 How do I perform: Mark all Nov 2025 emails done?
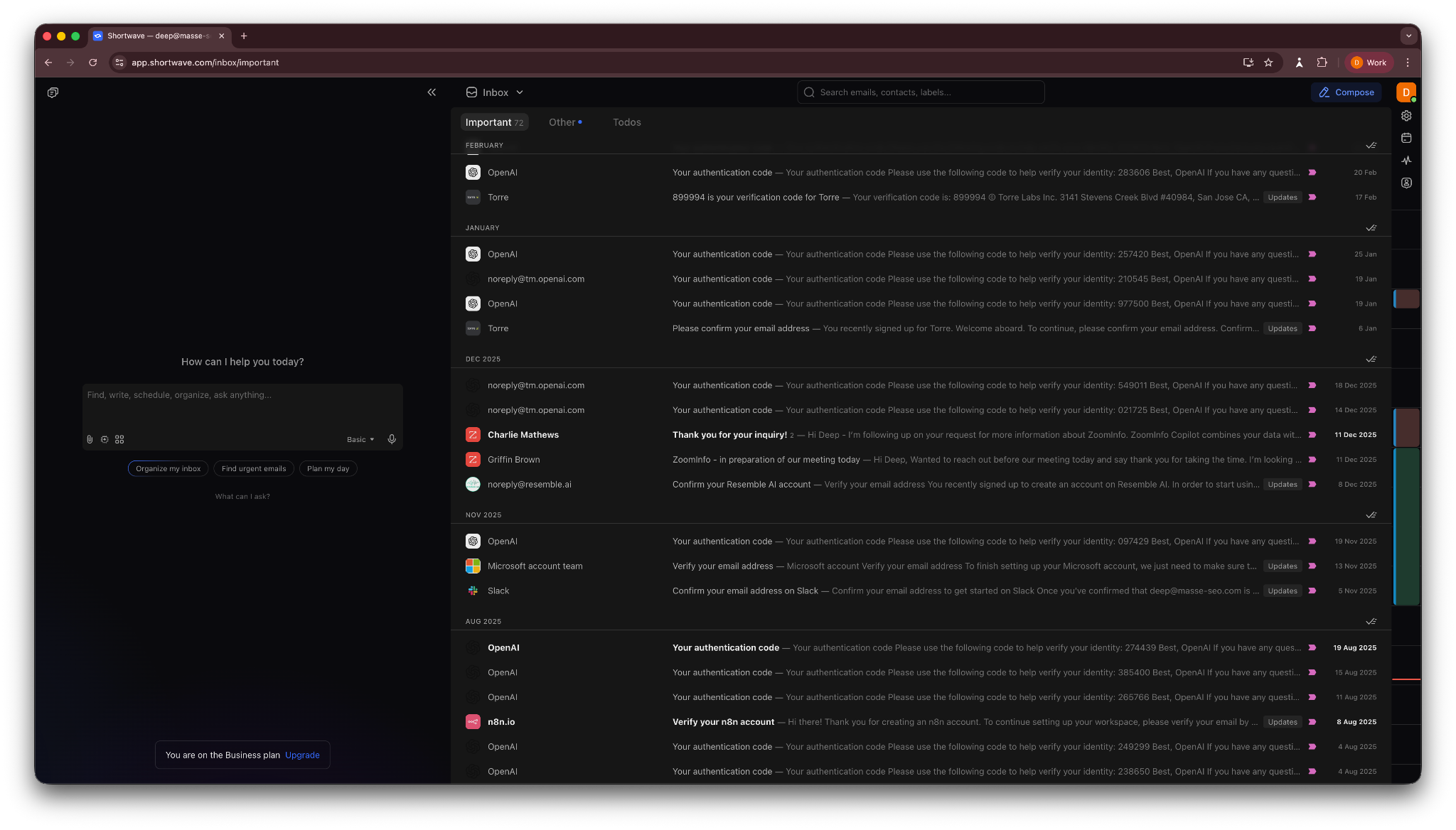(x=1371, y=515)
